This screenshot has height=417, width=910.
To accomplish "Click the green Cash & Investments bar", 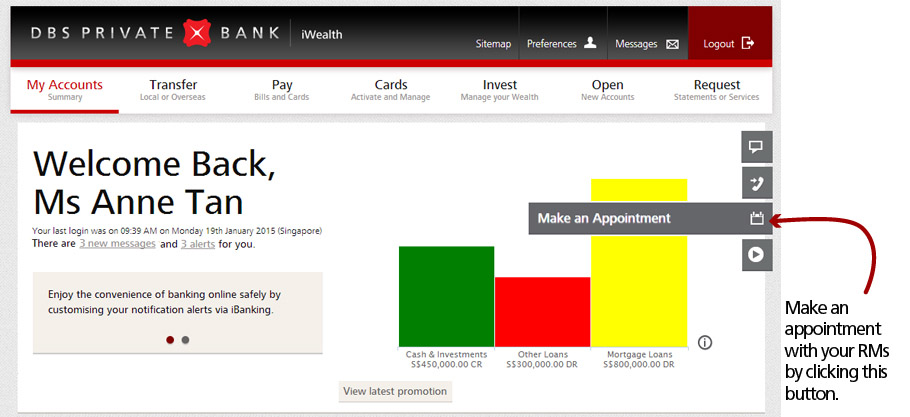I will tap(446, 296).
